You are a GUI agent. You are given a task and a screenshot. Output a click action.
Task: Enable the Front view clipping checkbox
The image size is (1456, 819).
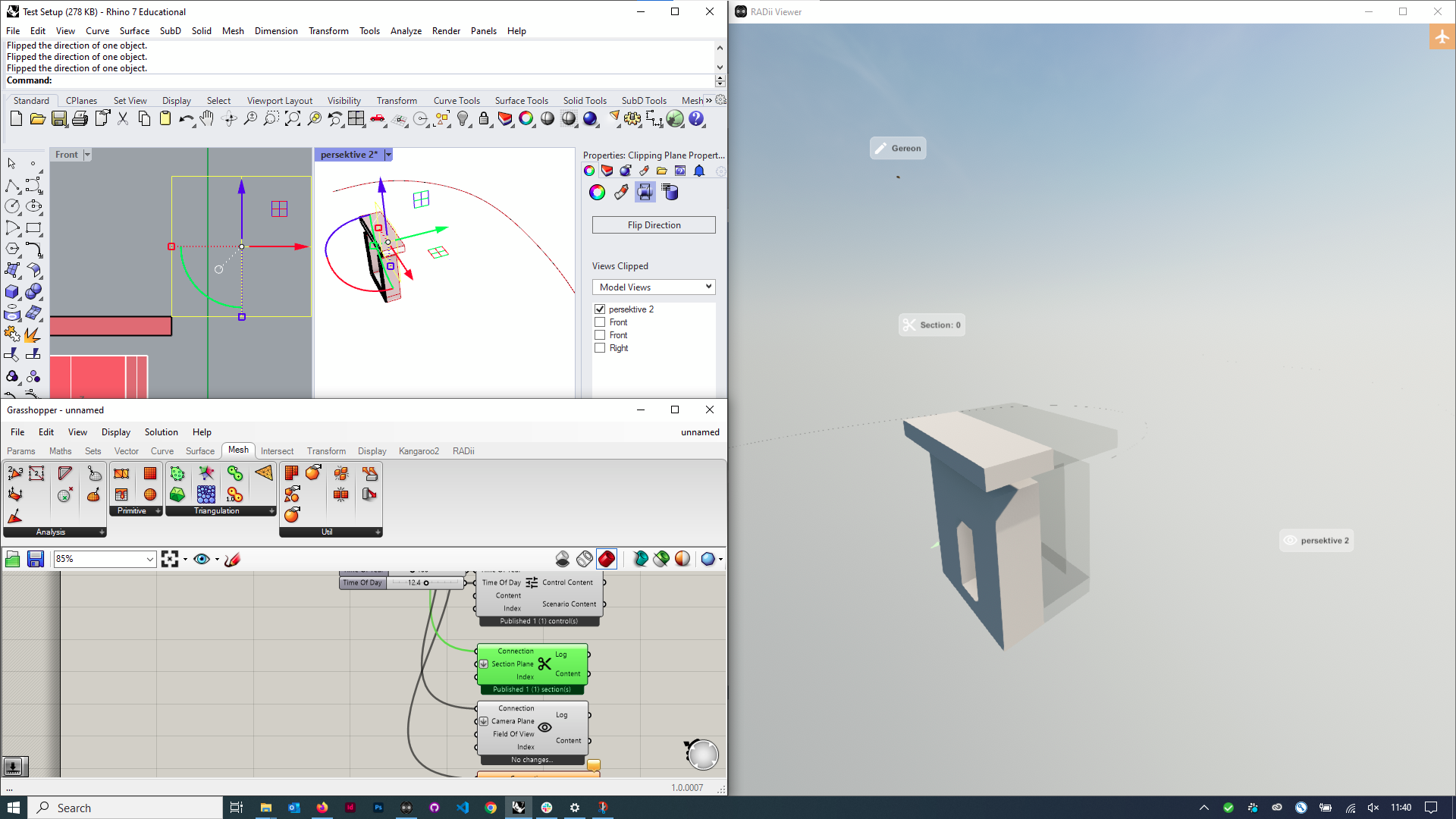click(600, 322)
